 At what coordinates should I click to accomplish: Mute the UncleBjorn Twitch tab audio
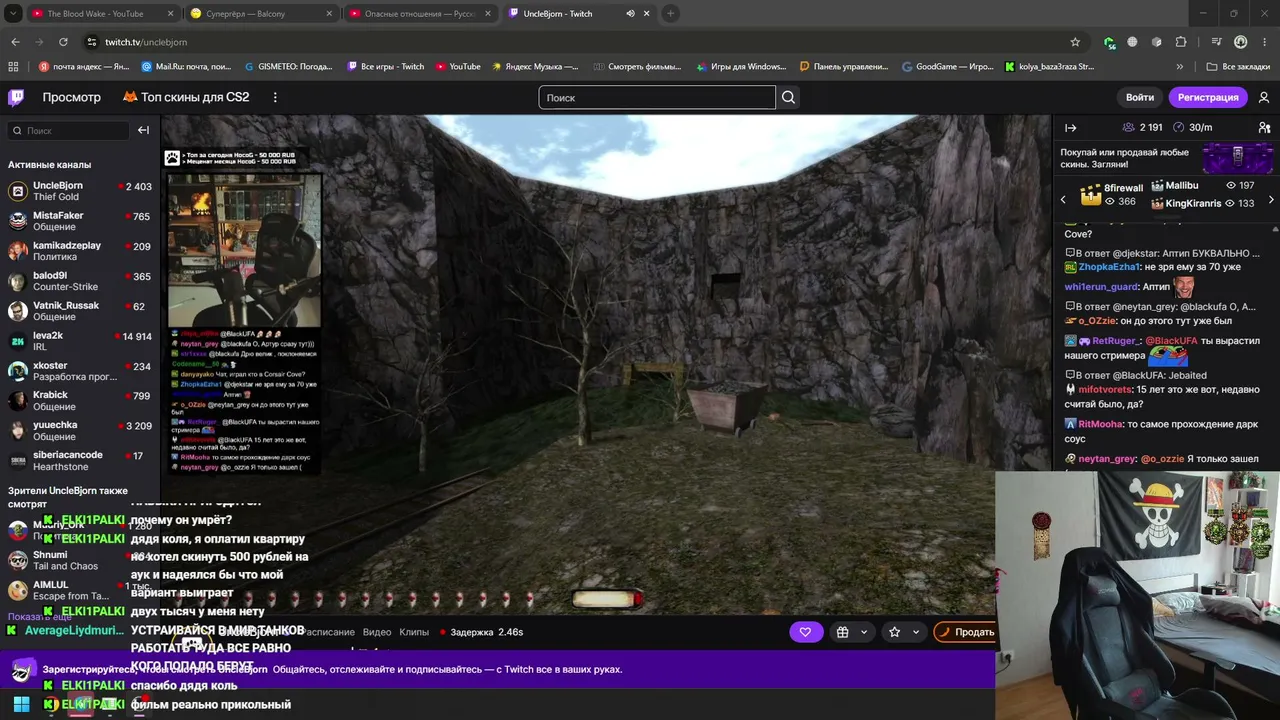pos(630,14)
